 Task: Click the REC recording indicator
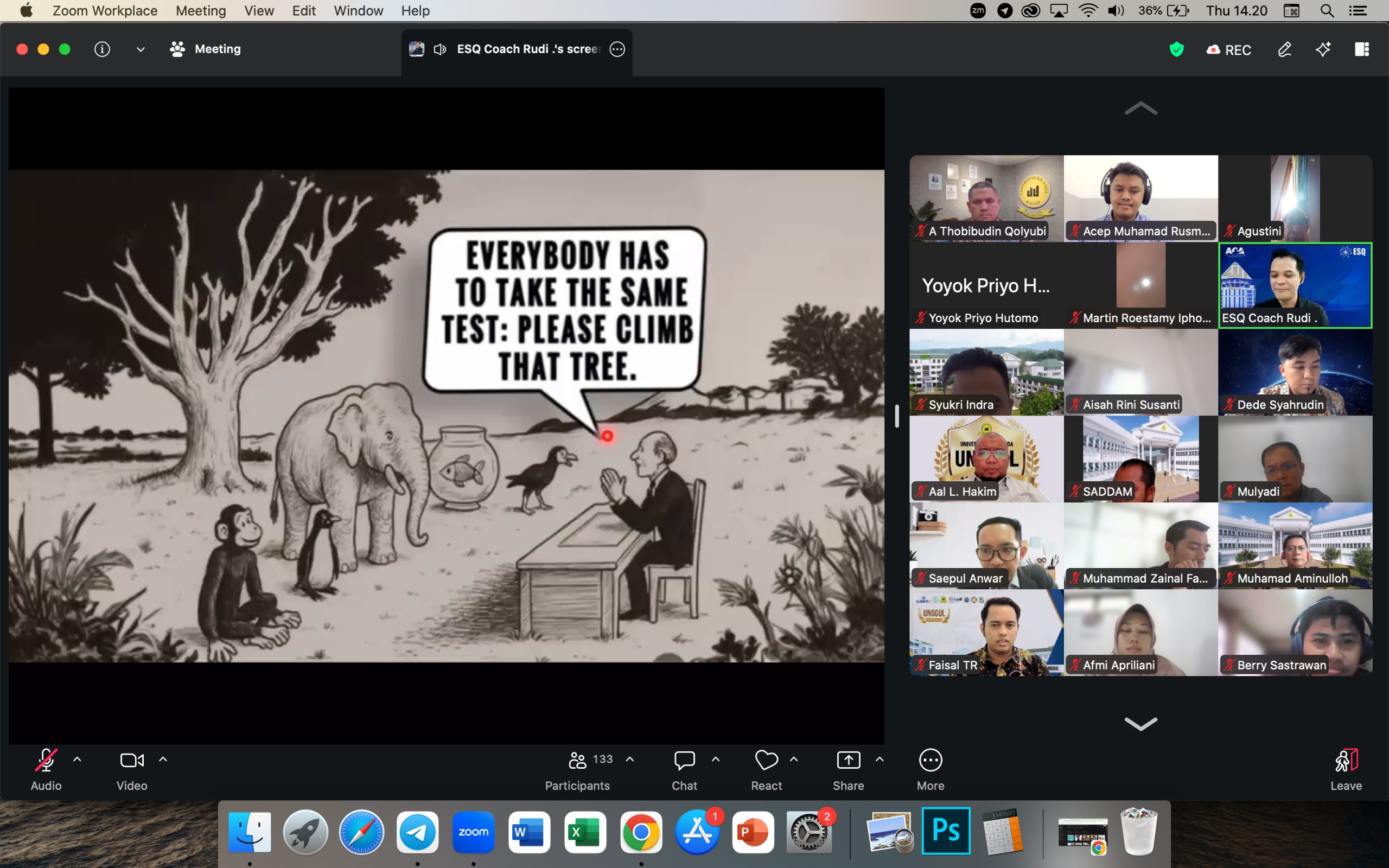pyautogui.click(x=1228, y=50)
